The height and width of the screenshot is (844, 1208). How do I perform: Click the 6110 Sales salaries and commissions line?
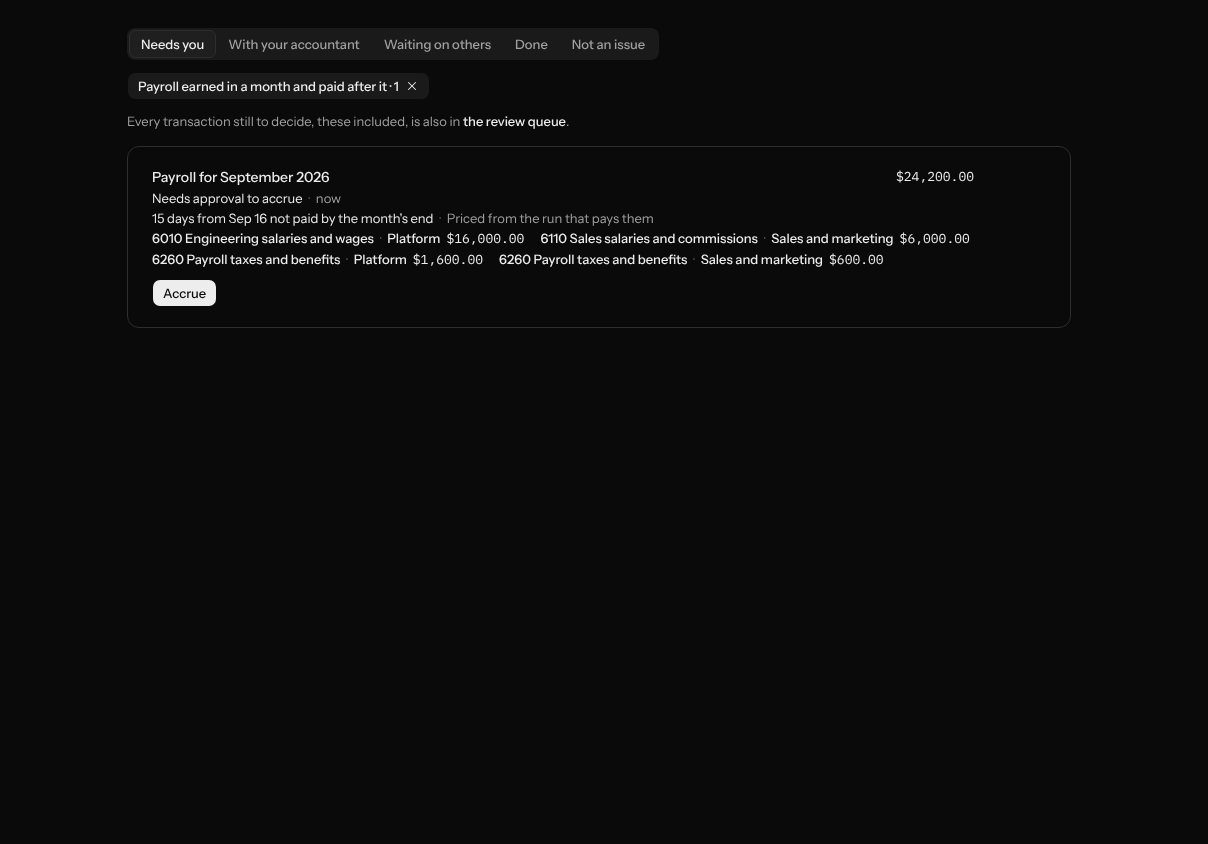pyautogui.click(x=649, y=239)
